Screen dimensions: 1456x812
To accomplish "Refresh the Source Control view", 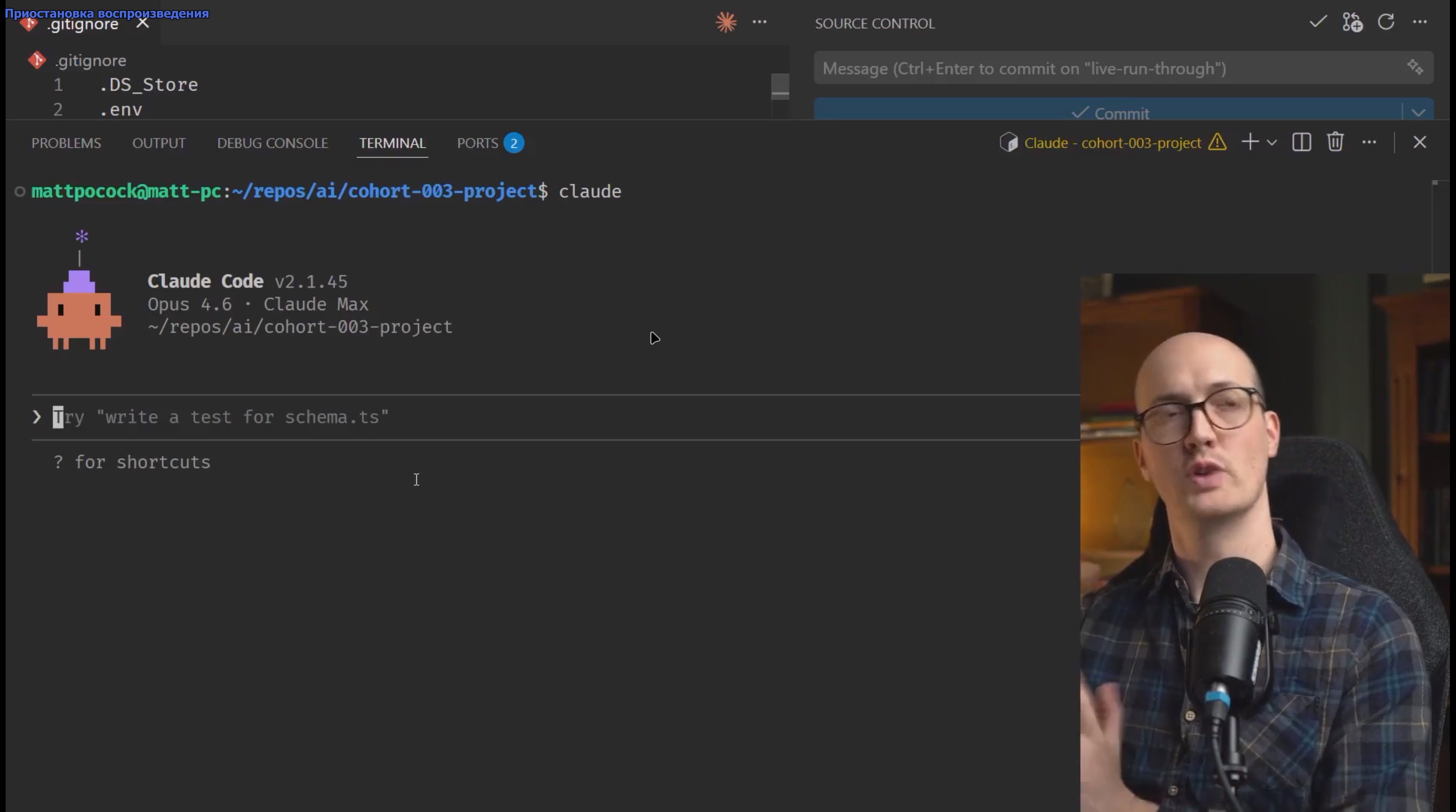I will pyautogui.click(x=1386, y=22).
